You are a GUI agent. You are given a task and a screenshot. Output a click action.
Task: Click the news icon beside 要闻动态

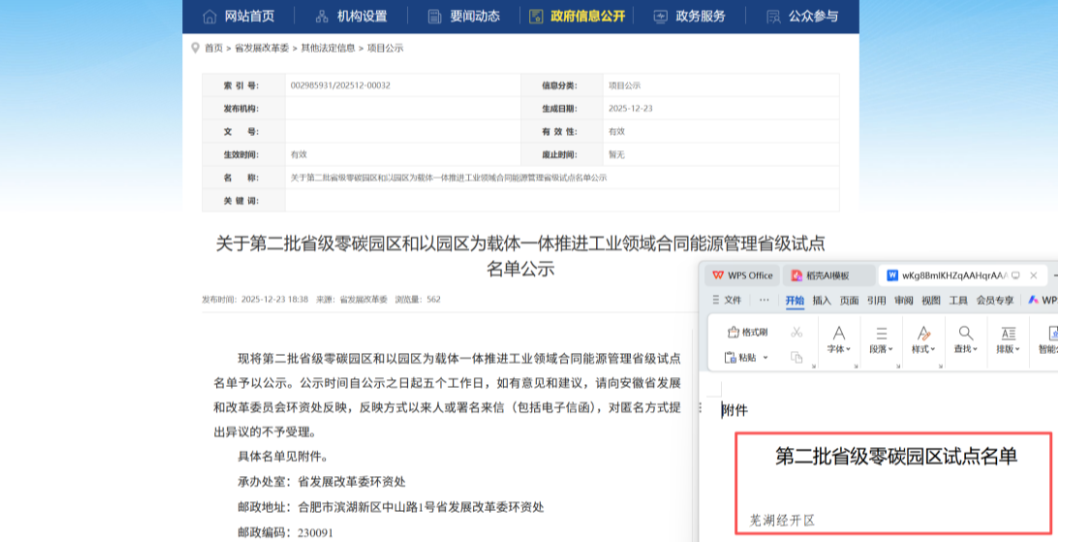434,16
